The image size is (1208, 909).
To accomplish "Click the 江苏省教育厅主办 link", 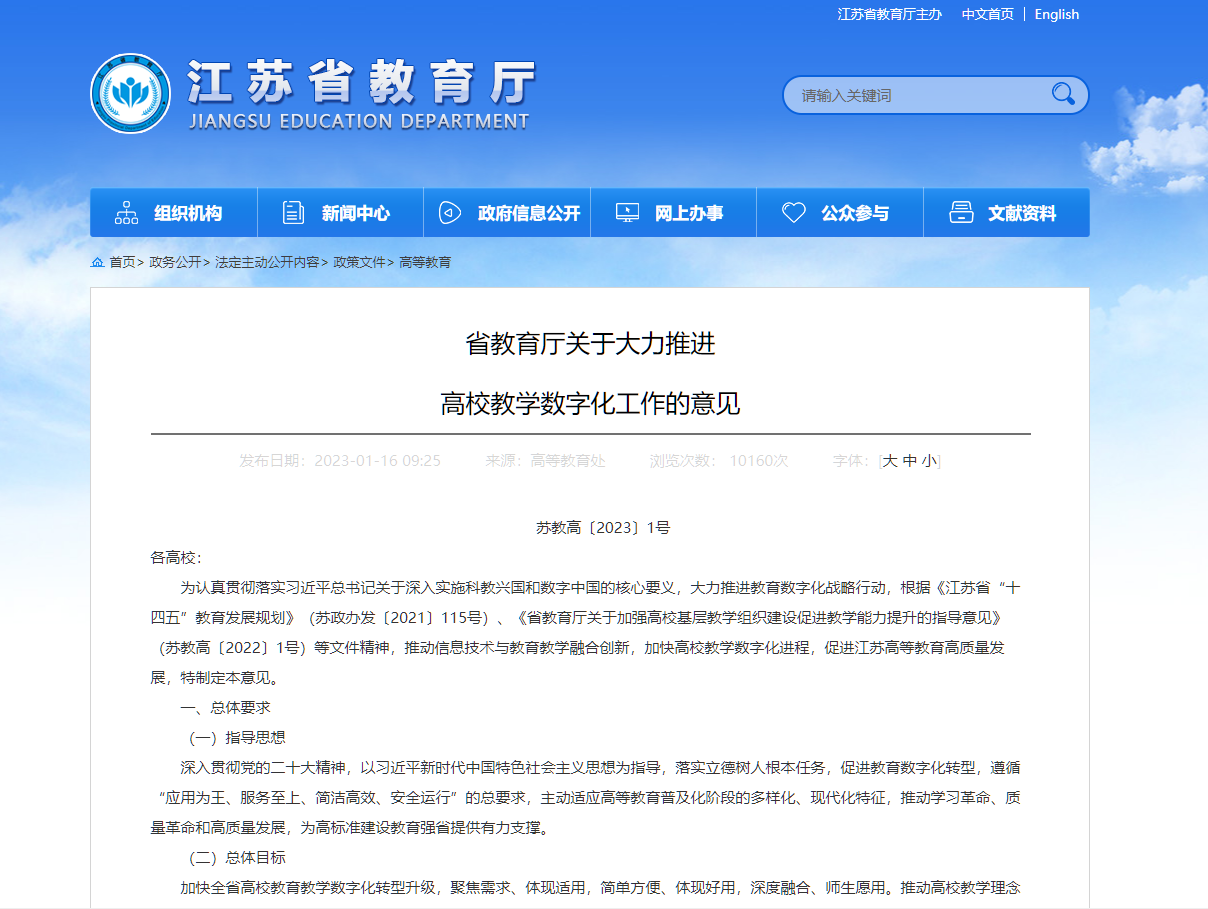I will pyautogui.click(x=888, y=14).
